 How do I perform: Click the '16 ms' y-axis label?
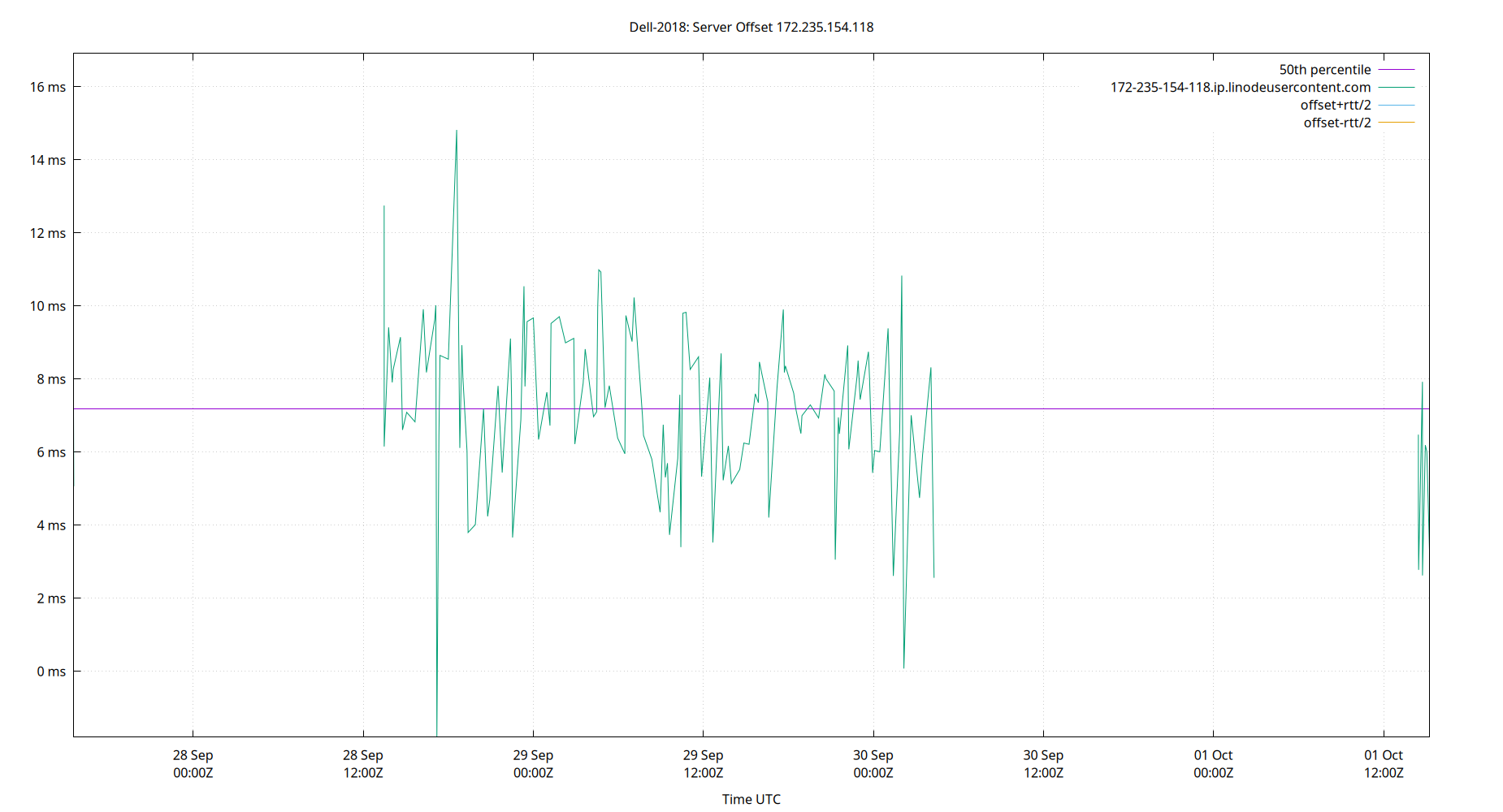48,87
